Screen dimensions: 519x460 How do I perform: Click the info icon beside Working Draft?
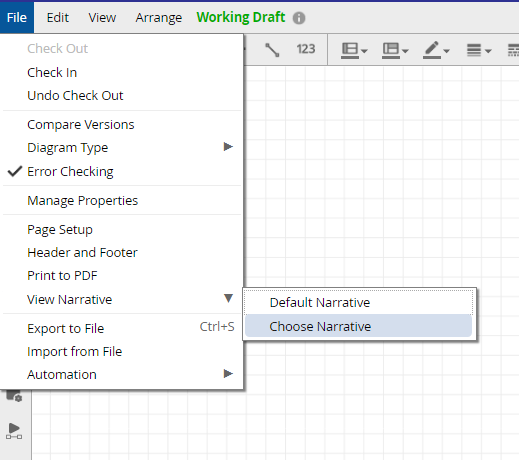click(x=299, y=18)
